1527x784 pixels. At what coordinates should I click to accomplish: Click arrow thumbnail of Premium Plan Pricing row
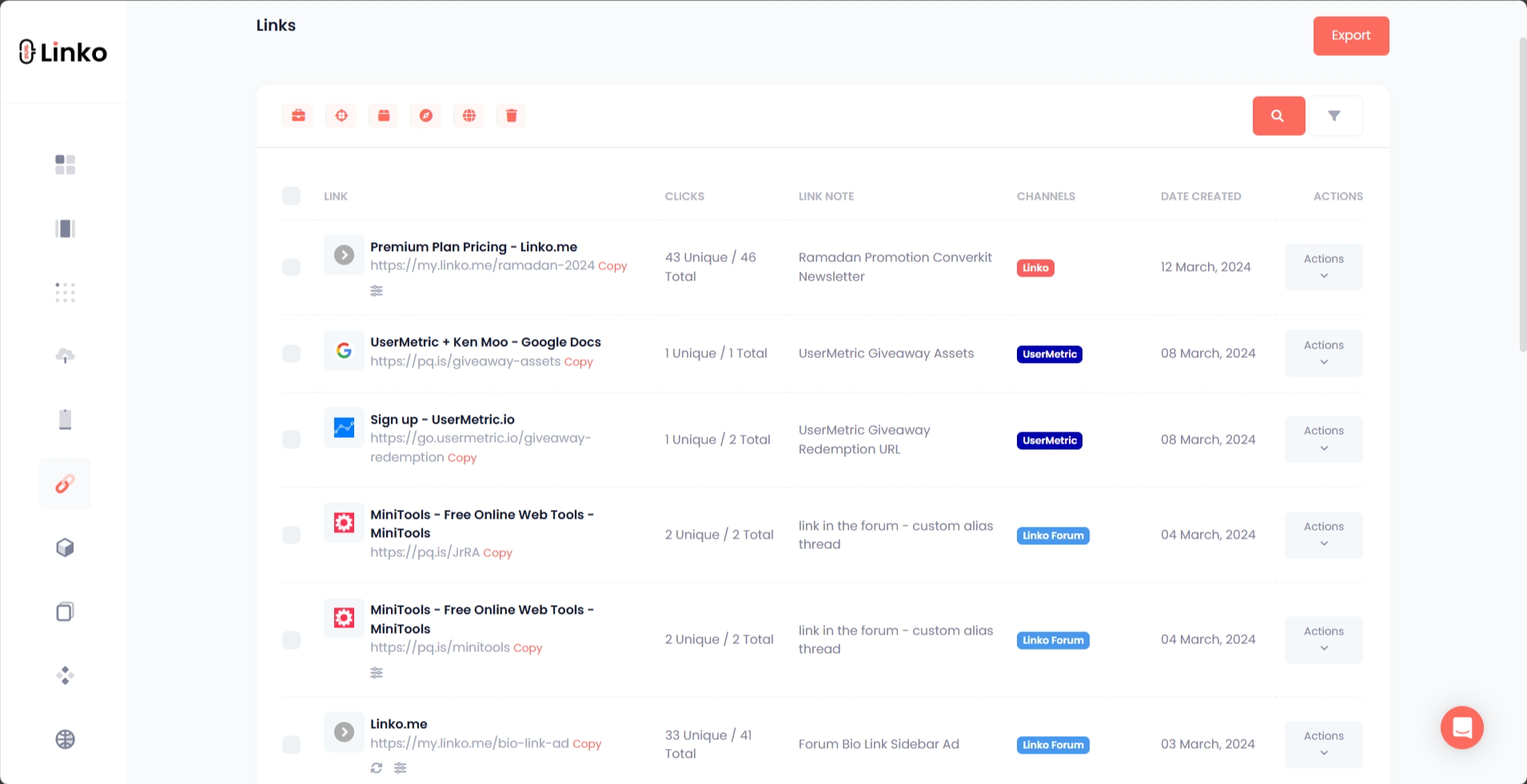(344, 255)
